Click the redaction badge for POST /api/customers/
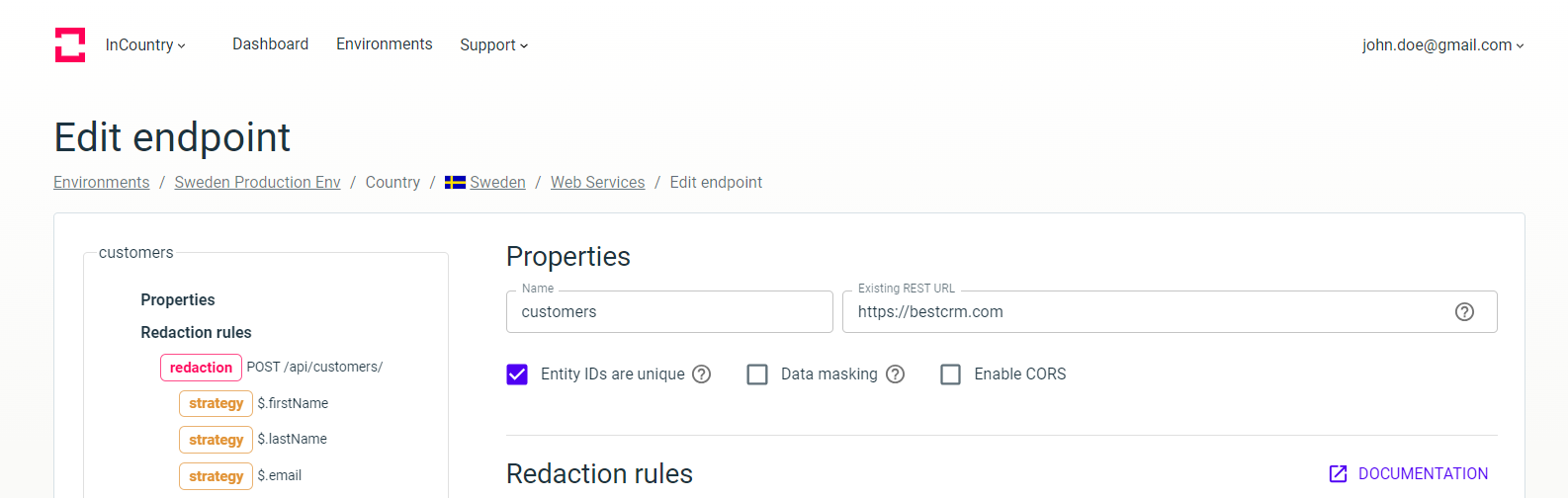Screen dimensions: 1568x498 201,368
